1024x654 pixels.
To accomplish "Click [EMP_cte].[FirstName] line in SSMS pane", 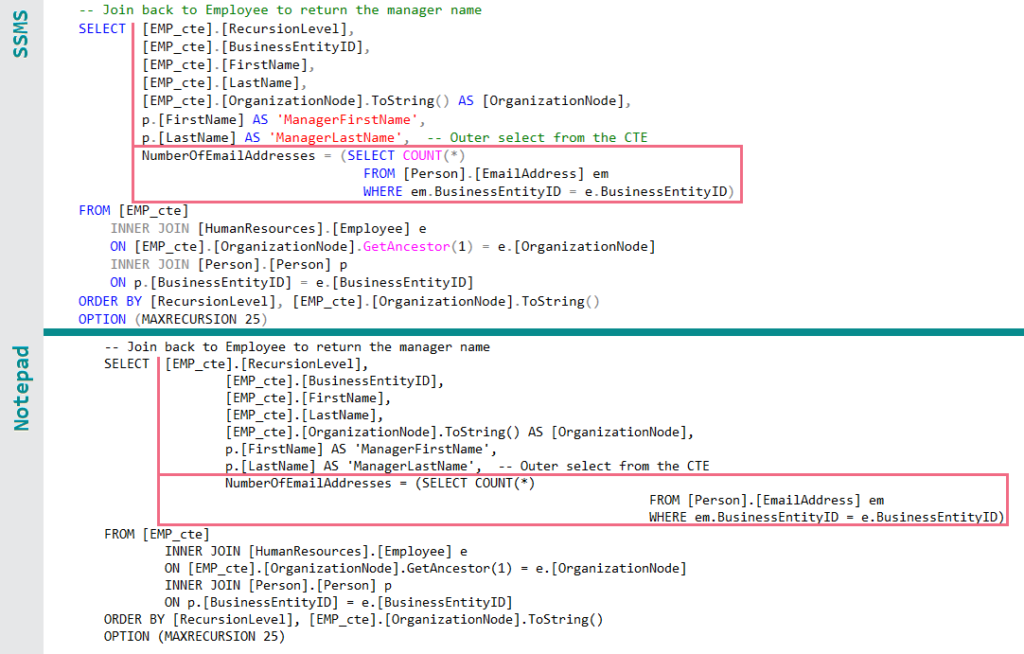I will [228, 65].
